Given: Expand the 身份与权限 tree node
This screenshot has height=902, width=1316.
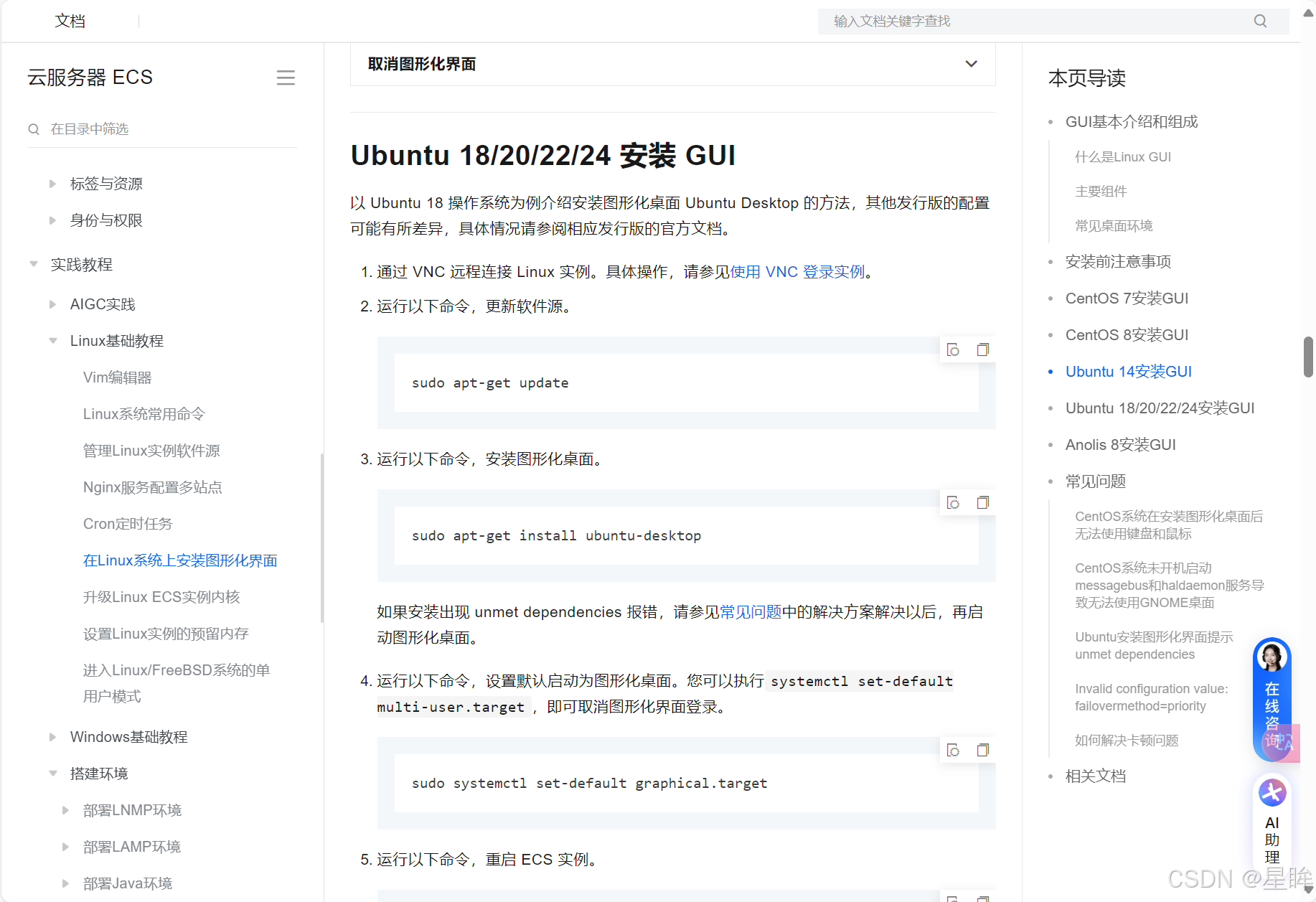Looking at the screenshot, I should click(x=52, y=220).
